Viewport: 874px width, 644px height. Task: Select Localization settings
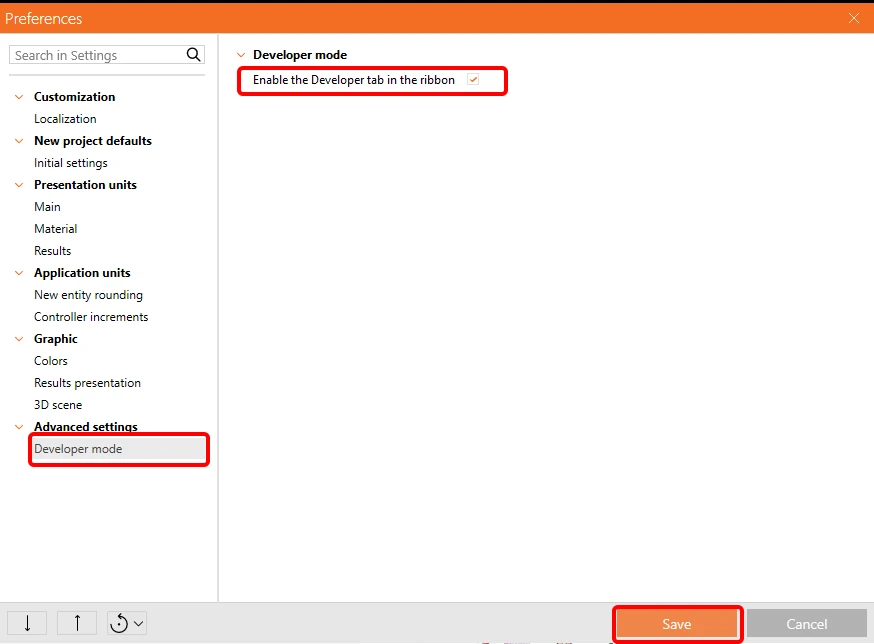65,119
